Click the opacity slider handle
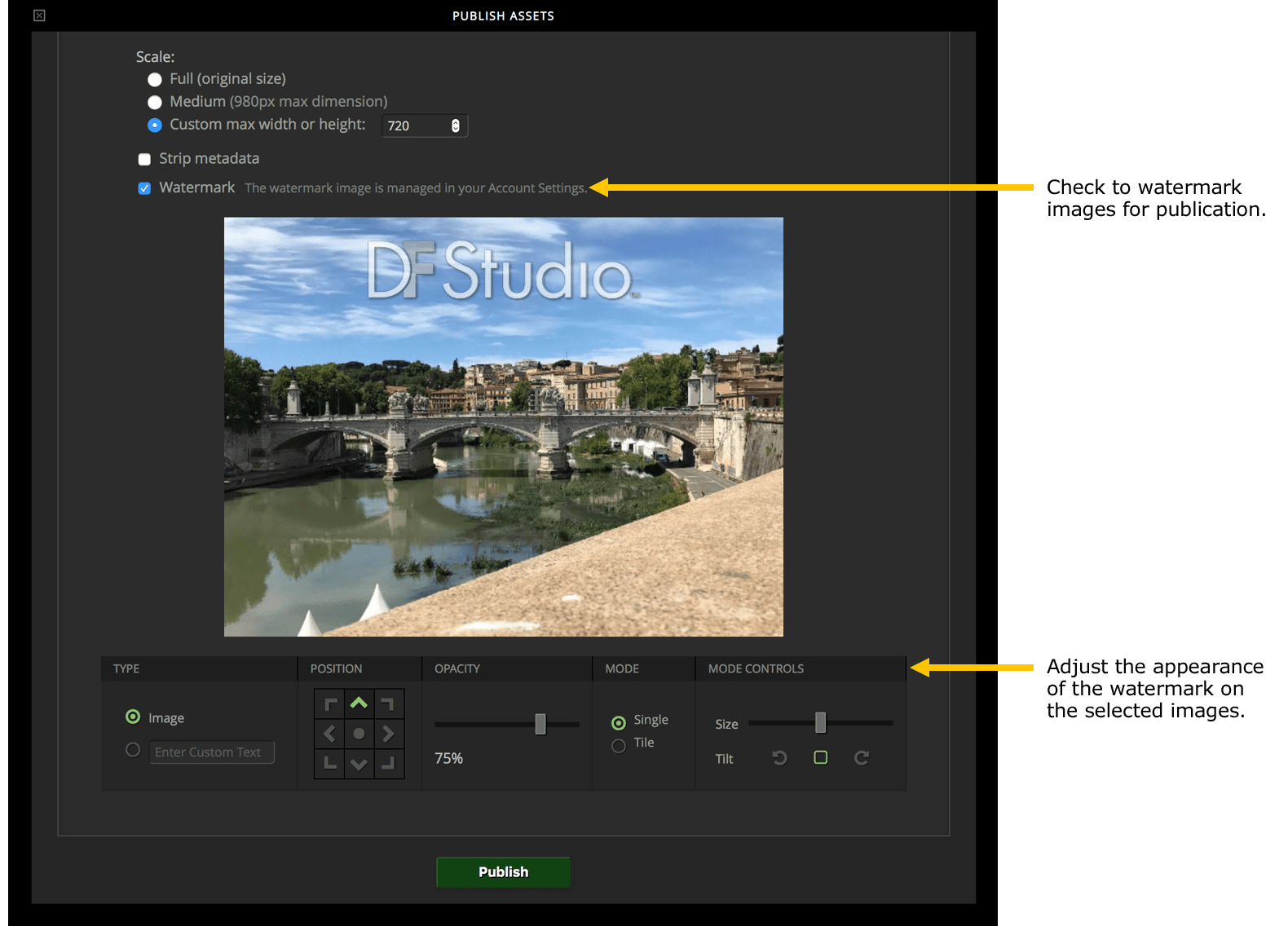Screen dimensions: 1288x926 point(540,724)
